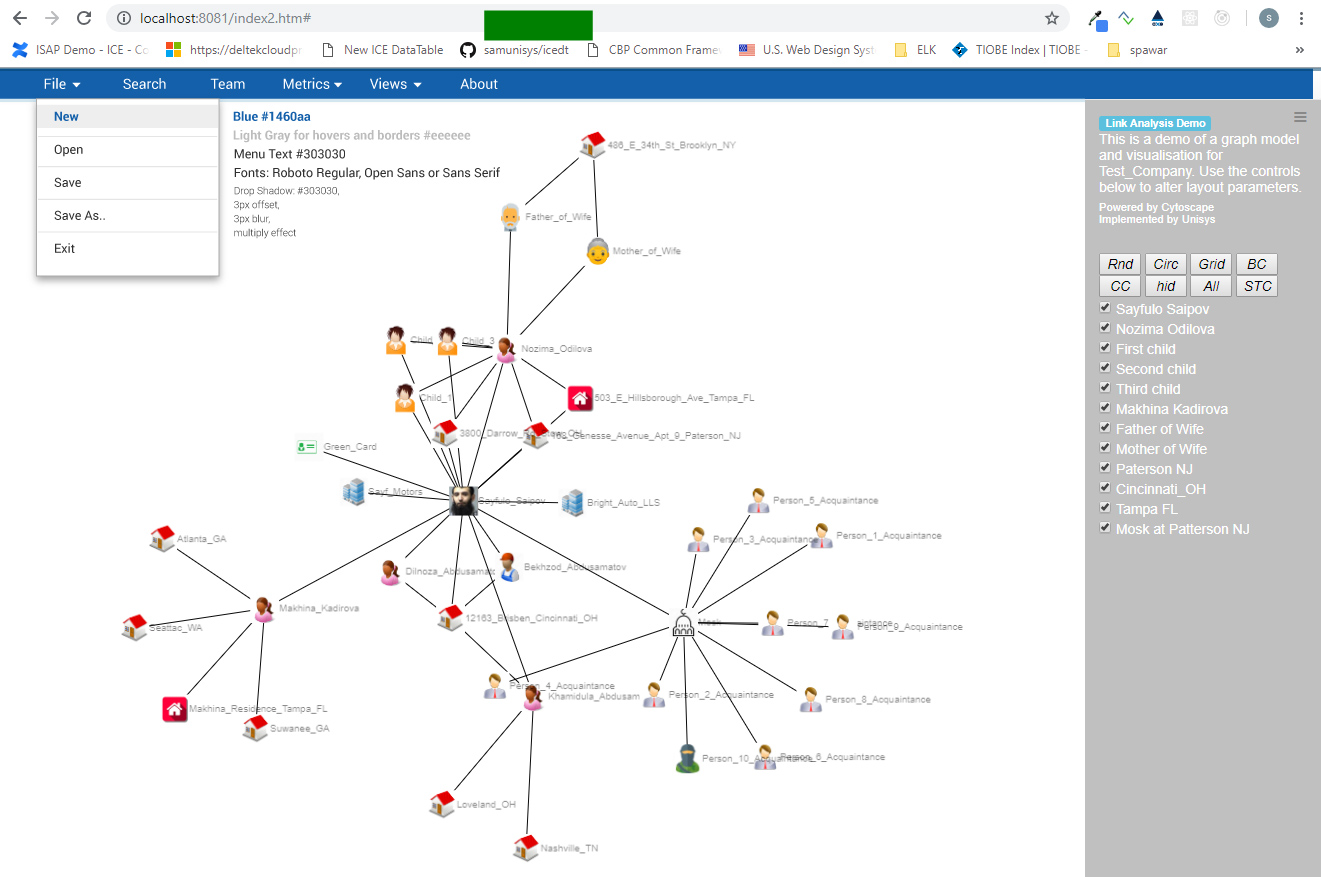The height and width of the screenshot is (877, 1321).
Task: Select Open in the File menu
Action: tap(69, 149)
